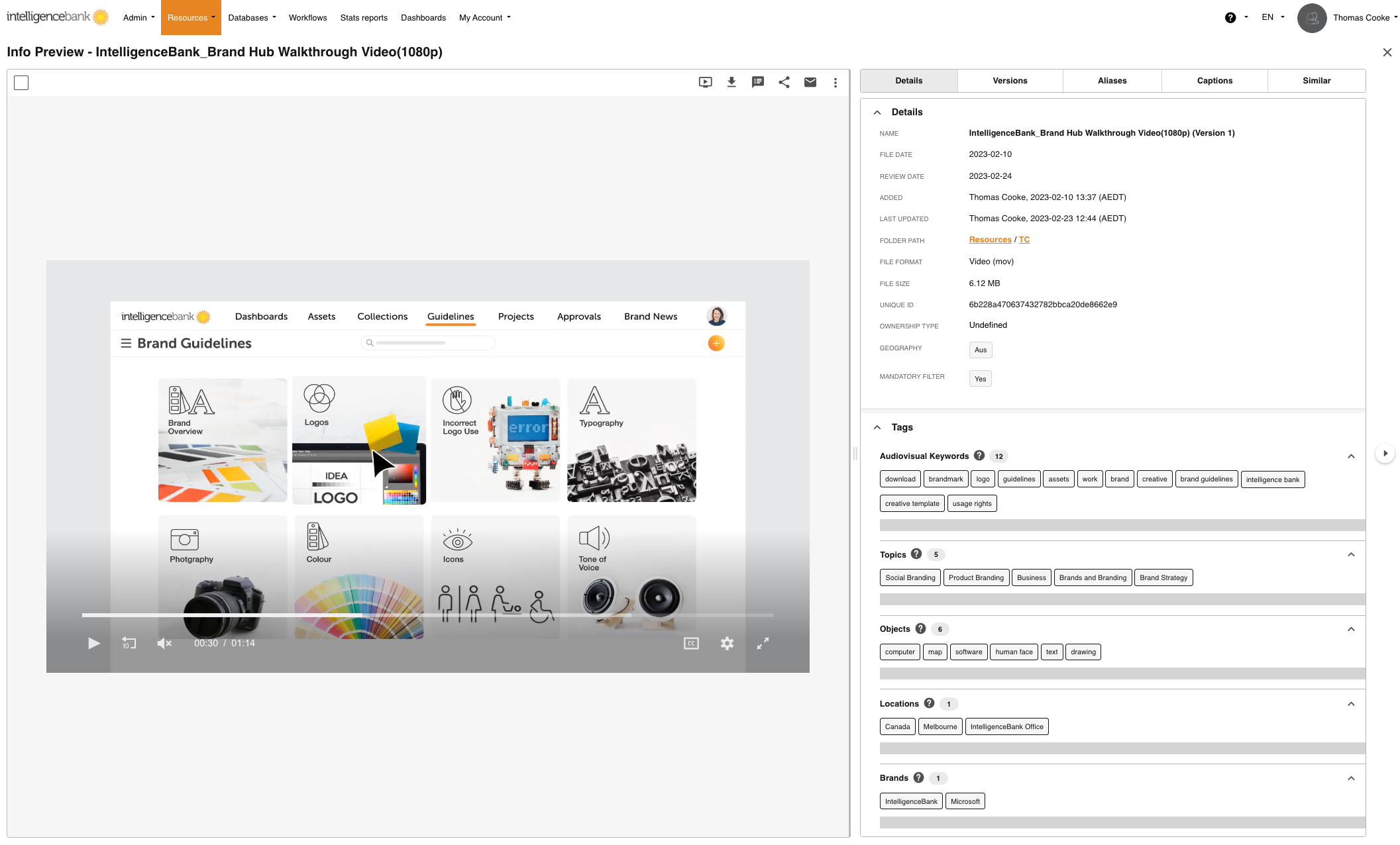Open the comments icon in toolbar
The height and width of the screenshot is (845, 1400).
click(x=758, y=82)
